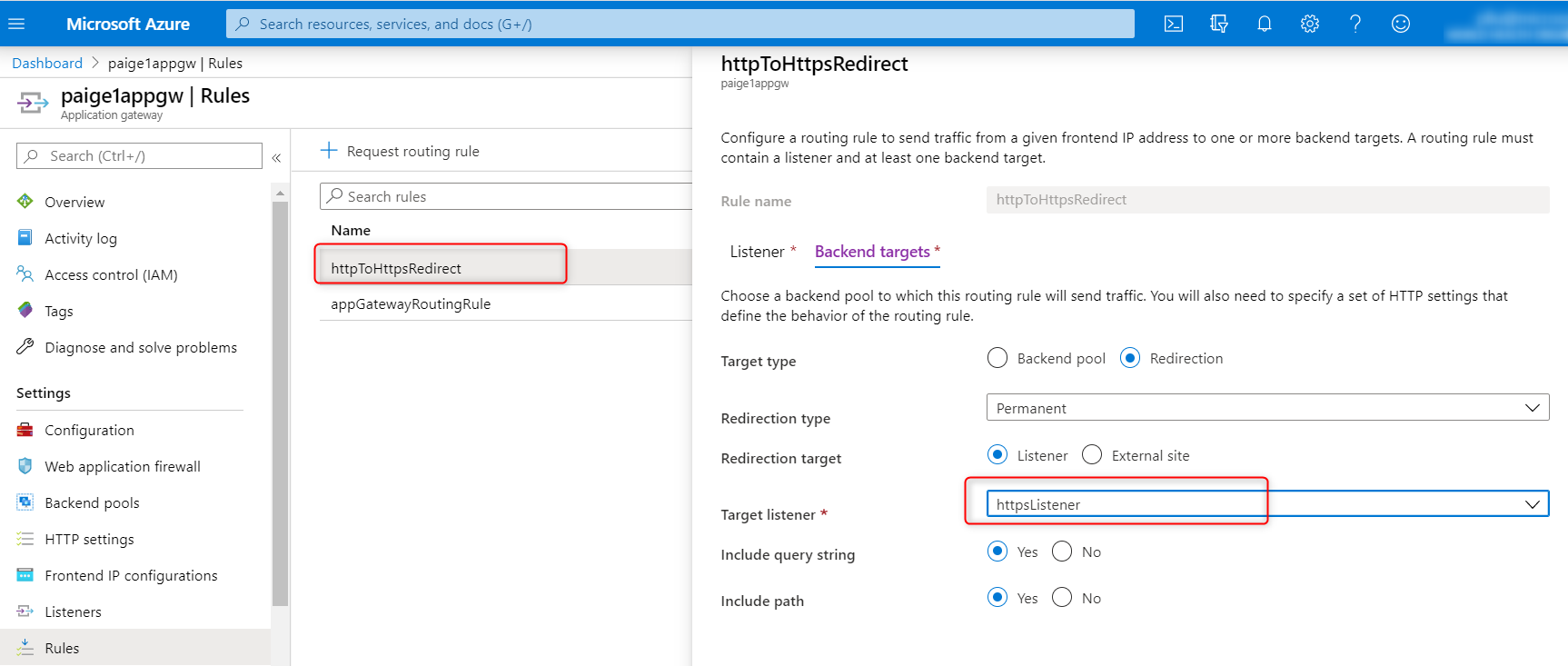The height and width of the screenshot is (666, 1568).
Task: Select the Backend pool target type
Action: (x=997, y=358)
